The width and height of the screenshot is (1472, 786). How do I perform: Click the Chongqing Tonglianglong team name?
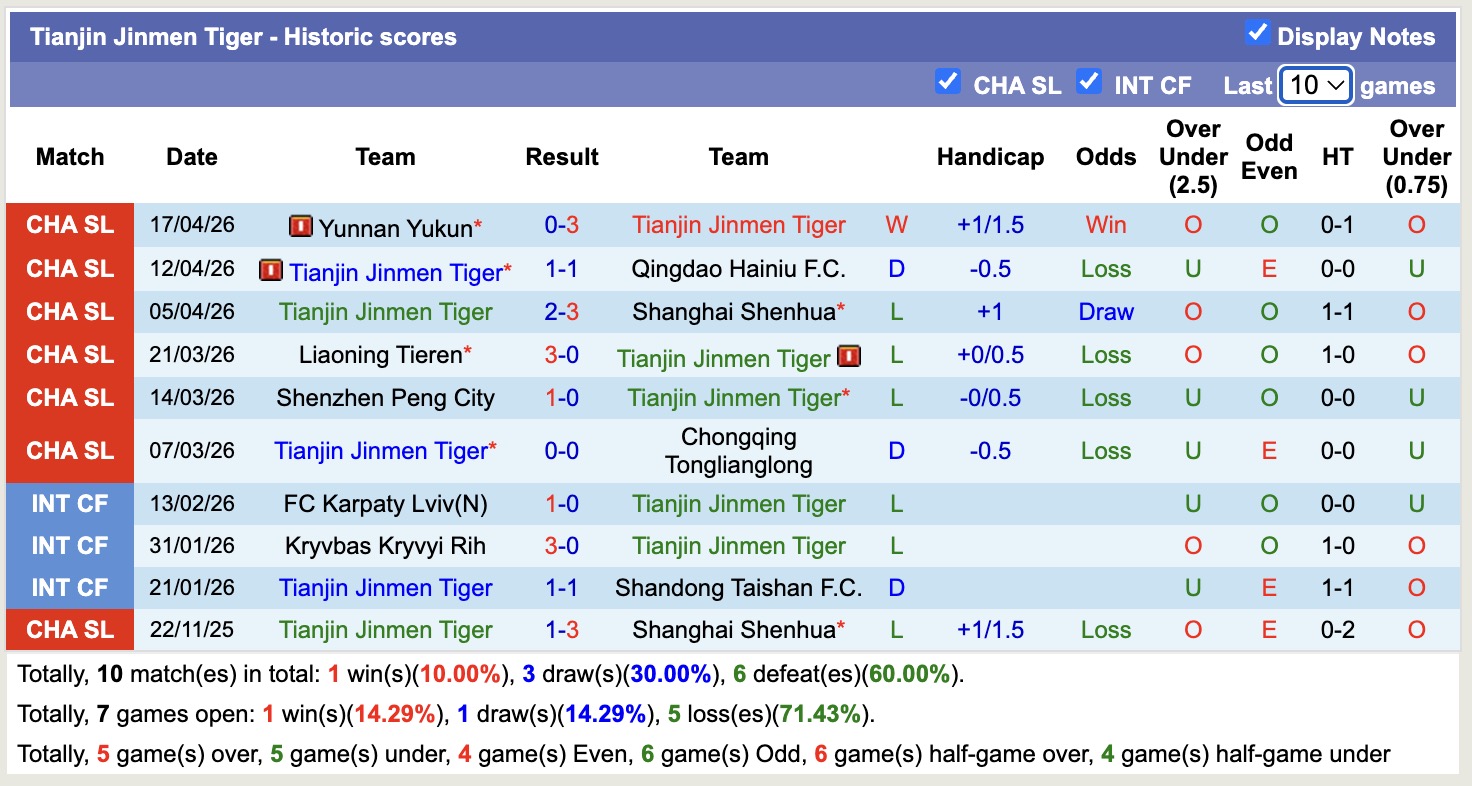click(x=738, y=450)
